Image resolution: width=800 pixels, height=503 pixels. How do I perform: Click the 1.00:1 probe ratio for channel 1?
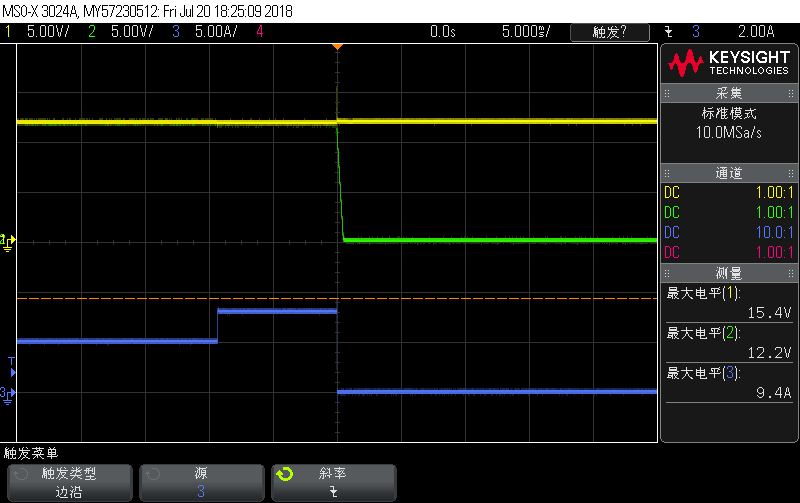pos(774,193)
